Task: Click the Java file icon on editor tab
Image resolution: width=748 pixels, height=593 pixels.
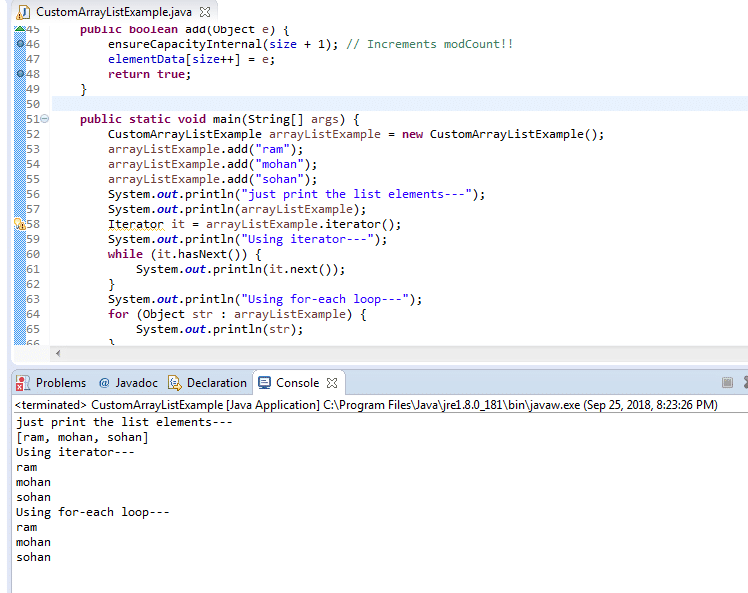Action: coord(22,12)
